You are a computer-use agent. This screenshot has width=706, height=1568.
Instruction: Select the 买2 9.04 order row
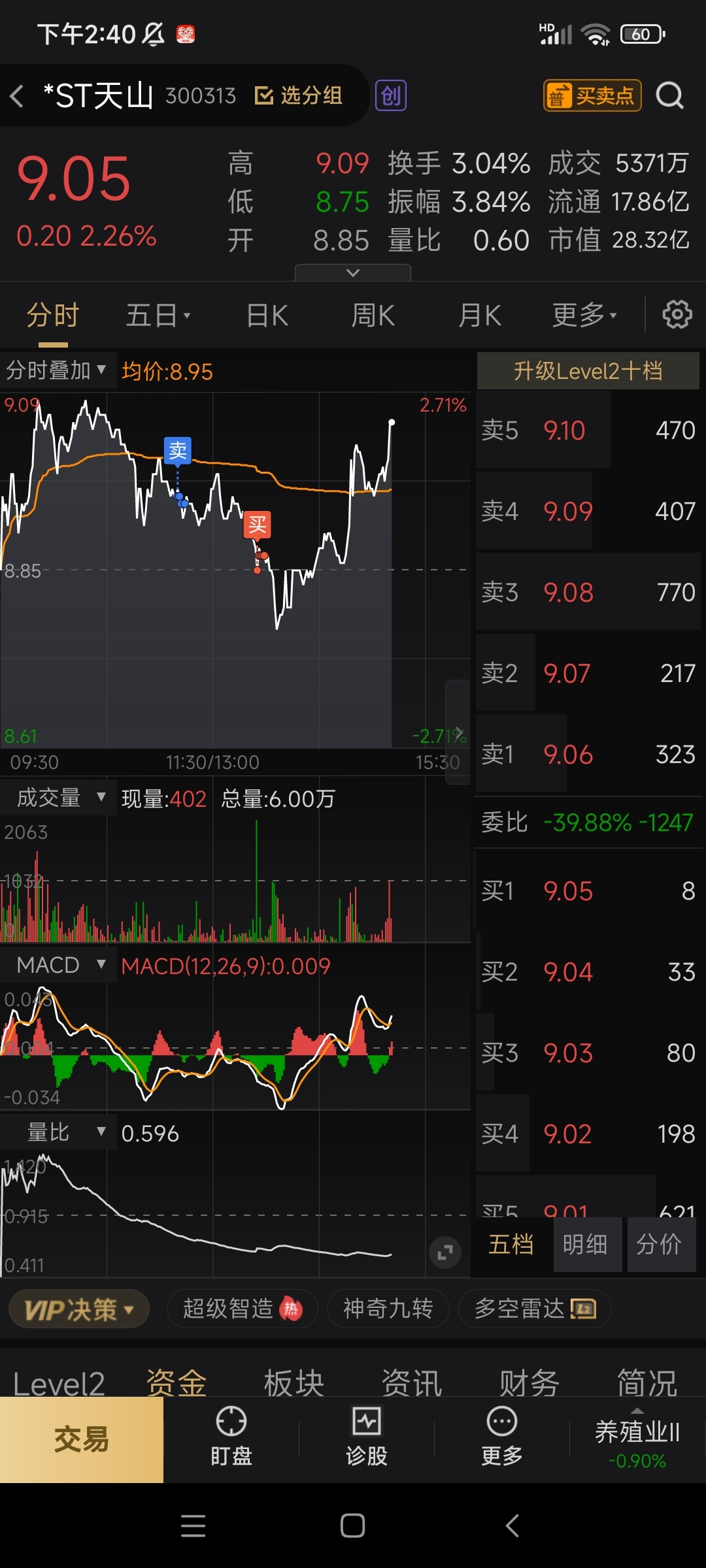[588, 972]
